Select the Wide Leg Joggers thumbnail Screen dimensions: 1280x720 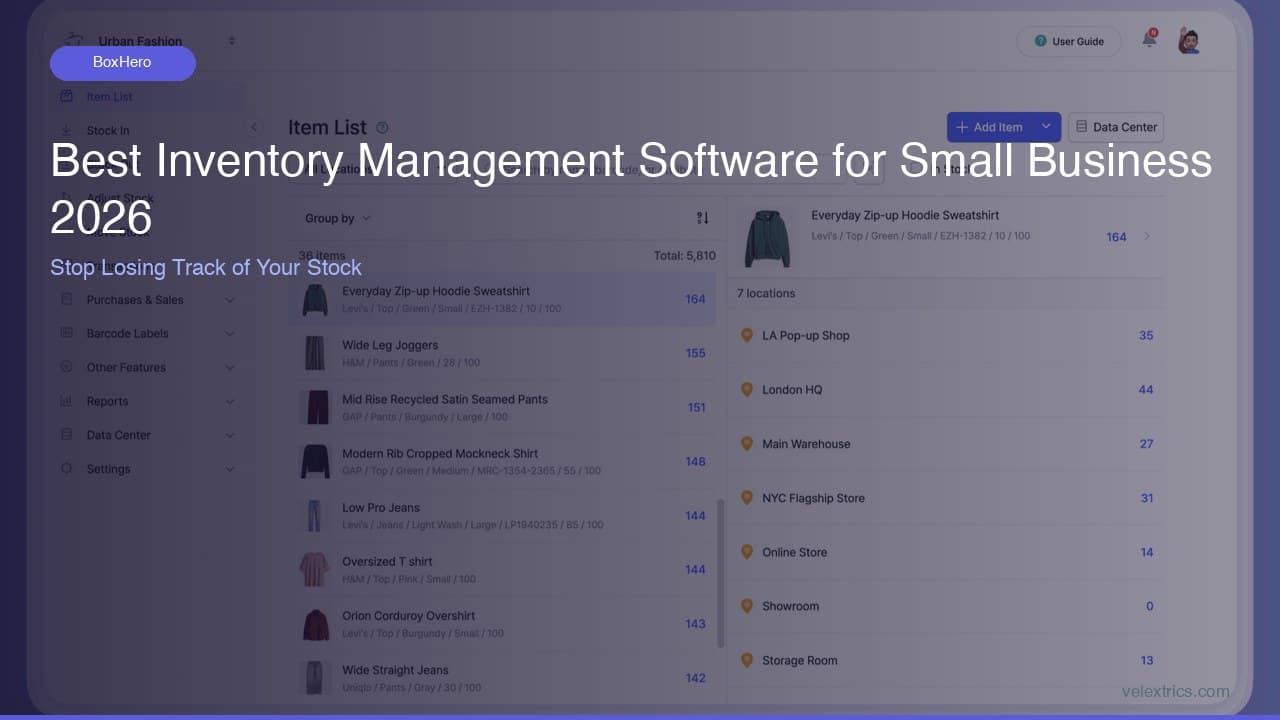click(x=315, y=353)
